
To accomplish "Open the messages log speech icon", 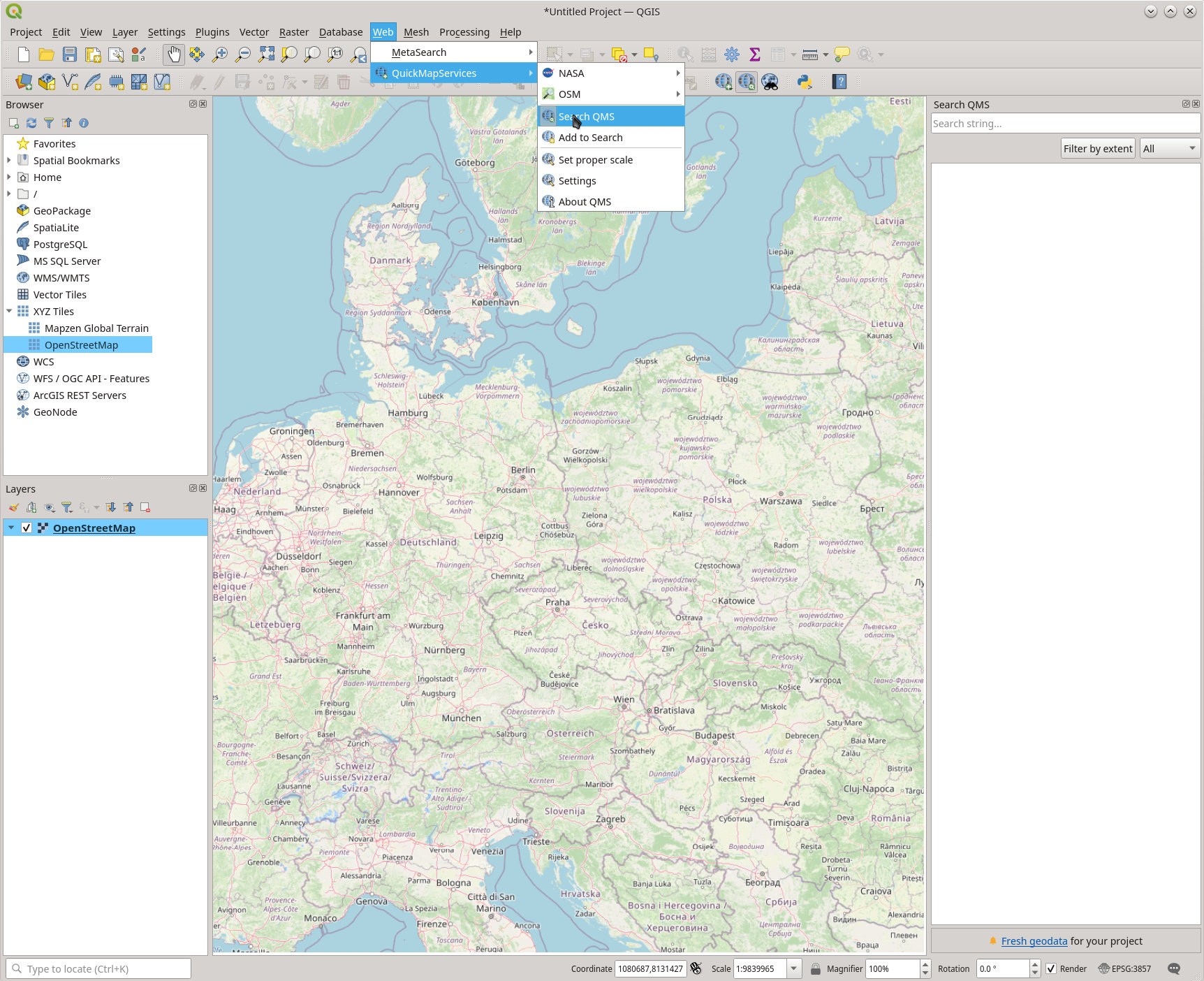I will click(x=1174, y=968).
